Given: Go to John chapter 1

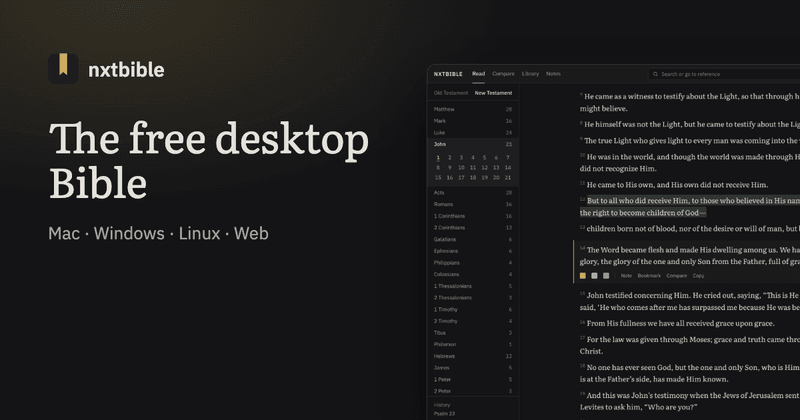Looking at the screenshot, I should point(438,158).
